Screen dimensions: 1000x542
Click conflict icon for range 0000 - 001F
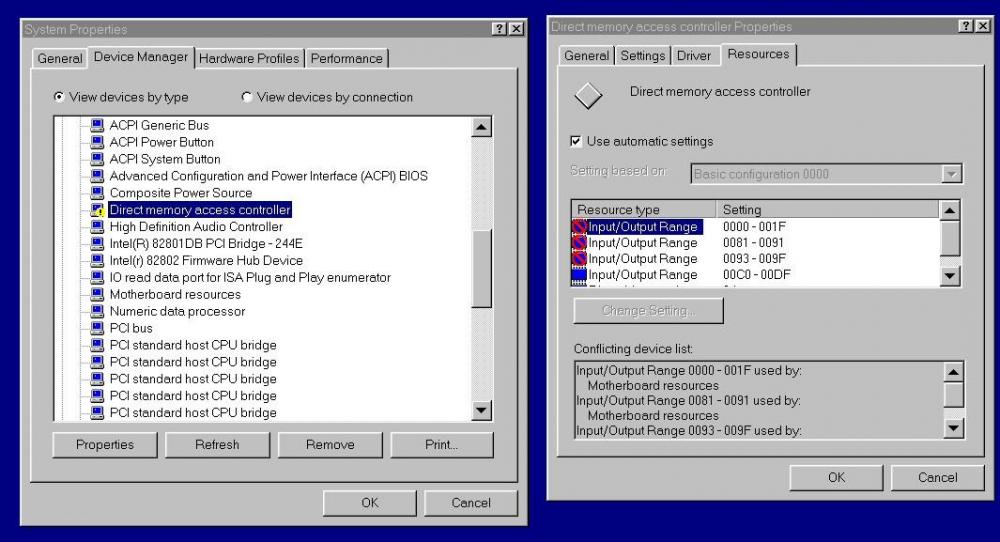(x=580, y=227)
